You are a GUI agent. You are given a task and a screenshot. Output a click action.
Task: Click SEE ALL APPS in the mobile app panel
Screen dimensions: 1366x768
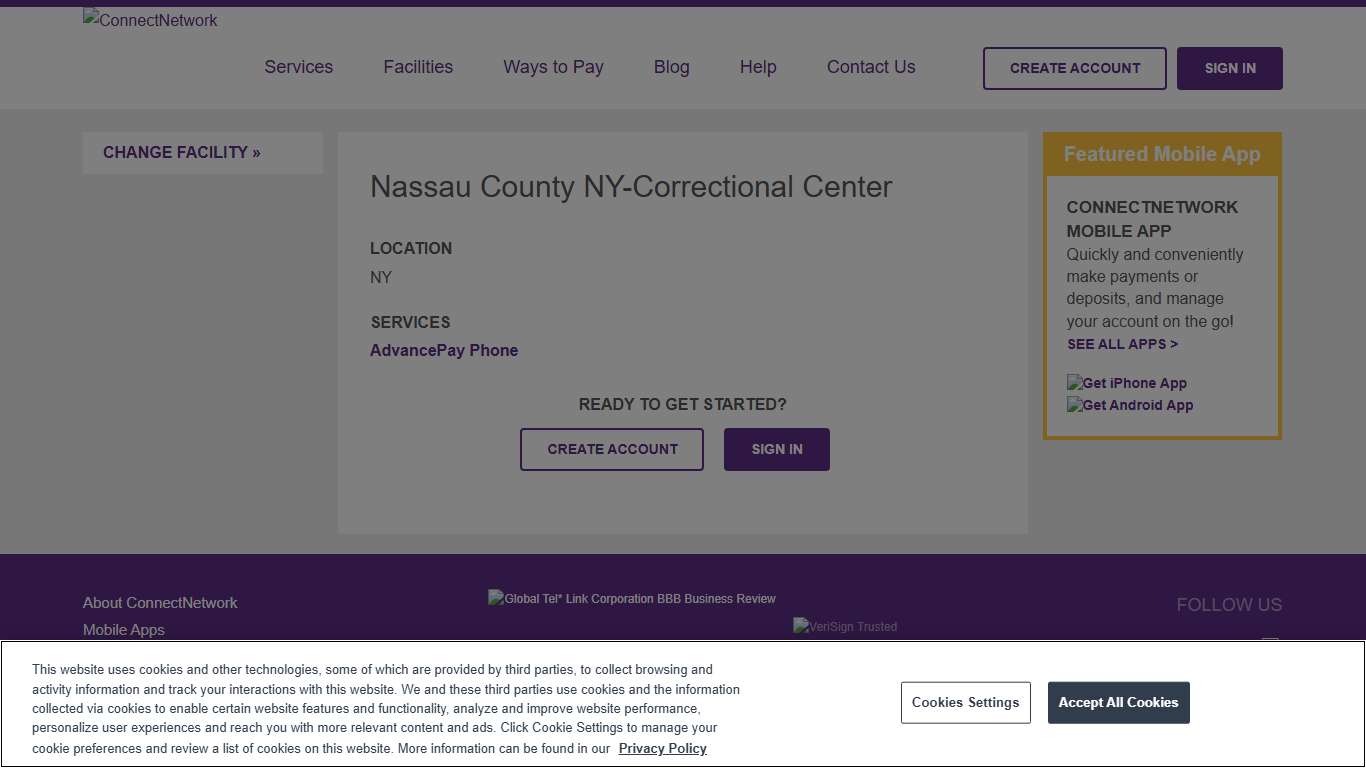pyautogui.click(x=1122, y=344)
